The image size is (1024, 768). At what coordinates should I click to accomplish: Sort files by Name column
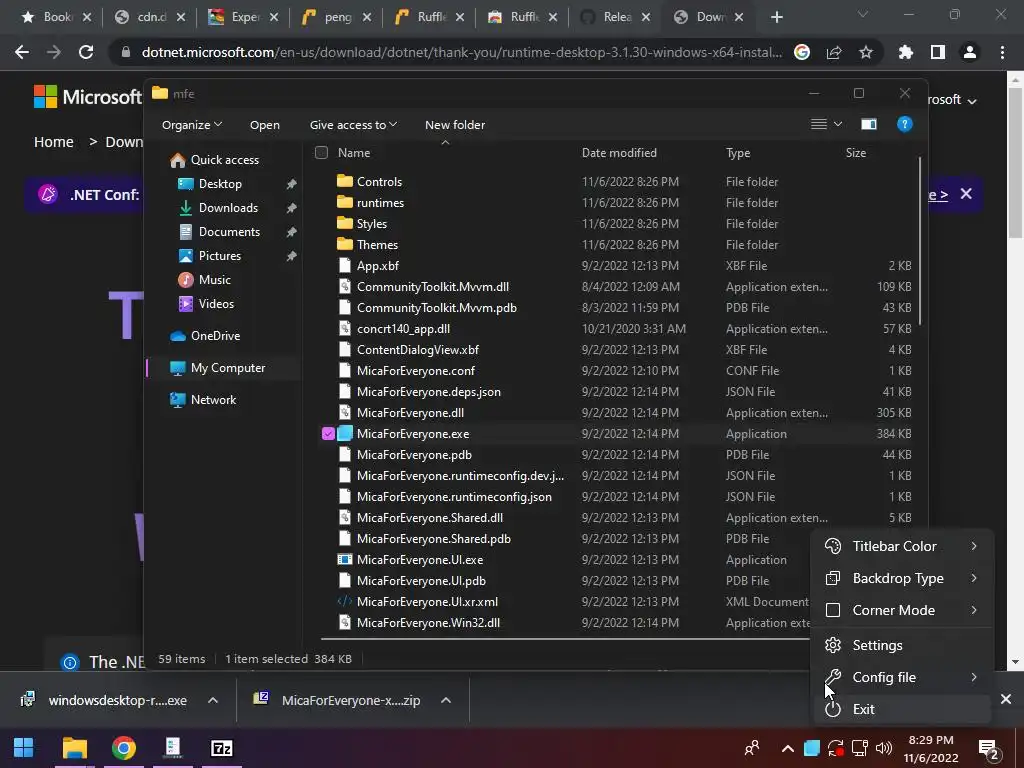coord(354,153)
